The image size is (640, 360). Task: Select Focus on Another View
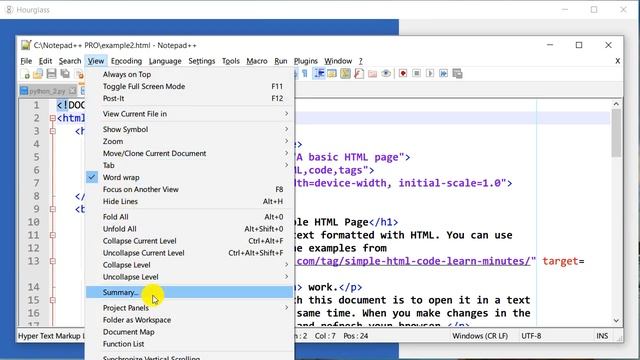(189, 189)
